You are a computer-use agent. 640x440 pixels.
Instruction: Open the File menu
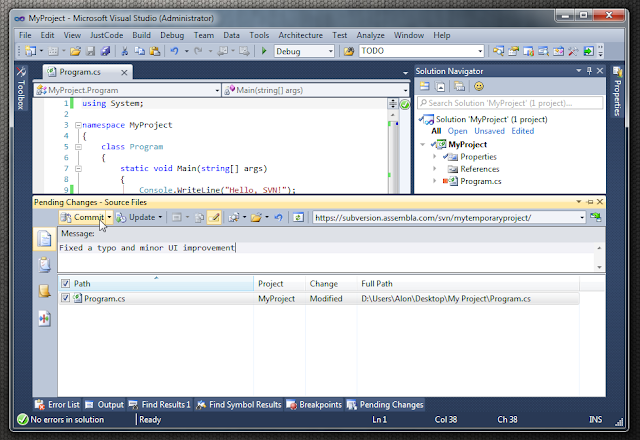[x=25, y=35]
